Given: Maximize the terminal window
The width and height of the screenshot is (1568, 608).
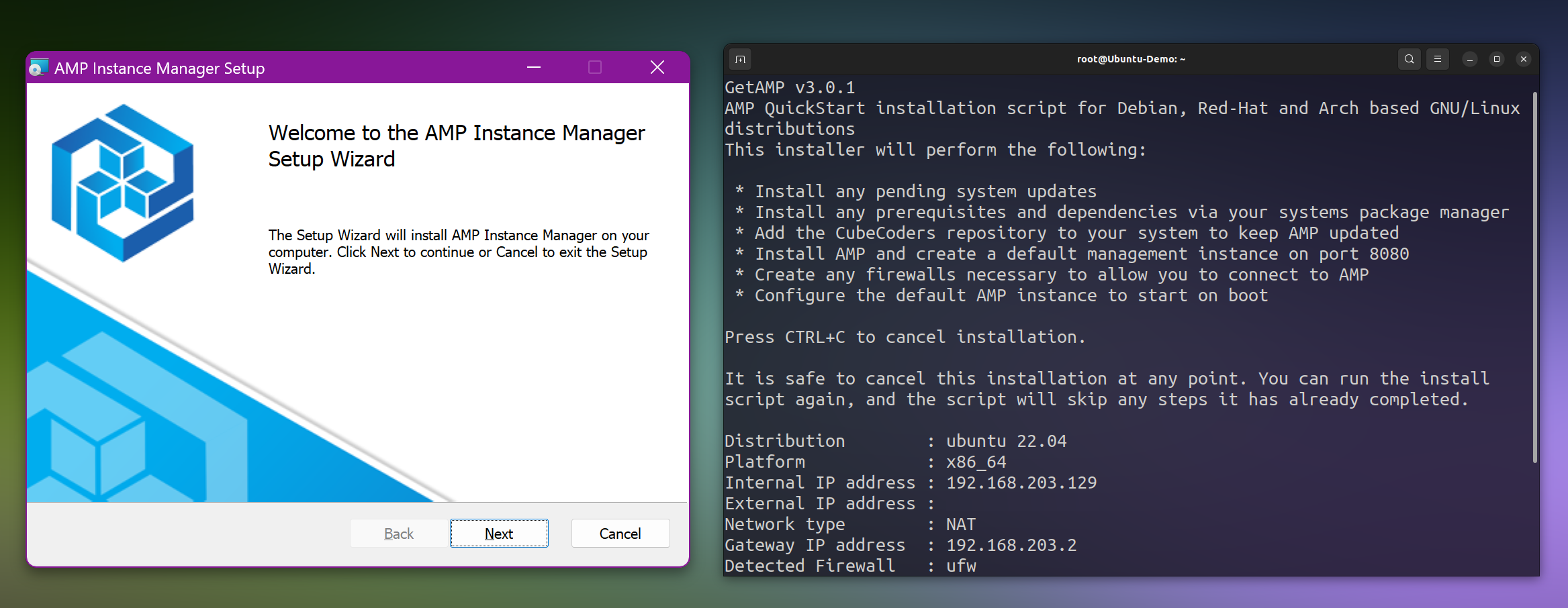Looking at the screenshot, I should coord(1496,59).
